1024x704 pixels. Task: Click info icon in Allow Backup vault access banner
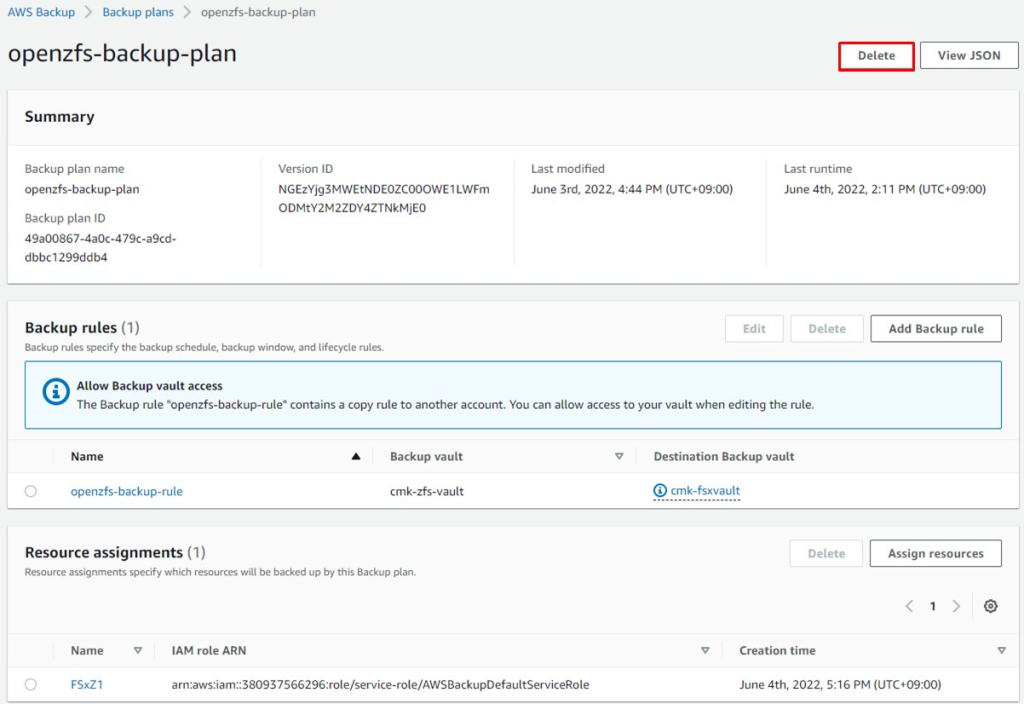click(x=56, y=392)
